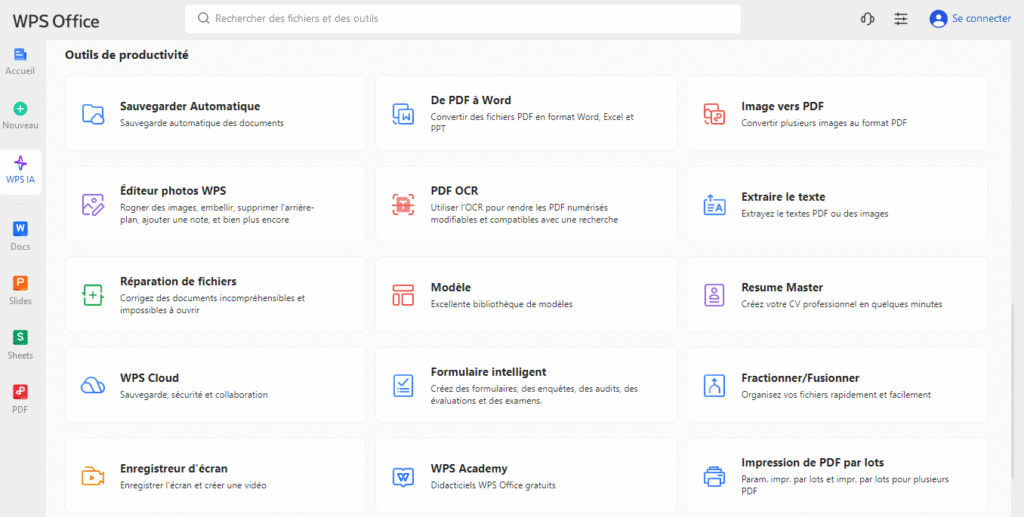The height and width of the screenshot is (517, 1024).
Task: Open the De PDF à Word title
Action: click(471, 100)
